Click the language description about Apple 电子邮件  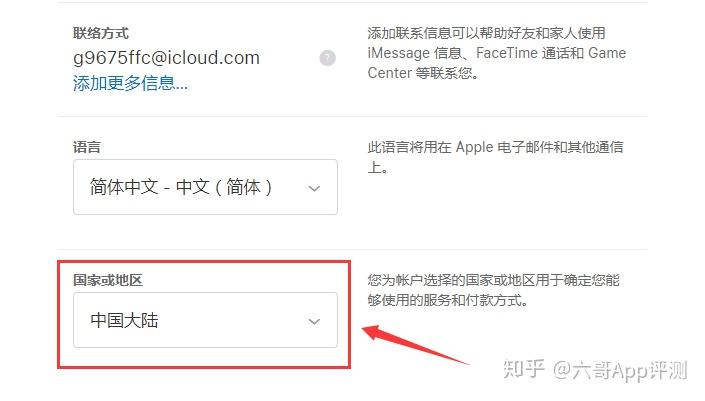click(495, 157)
